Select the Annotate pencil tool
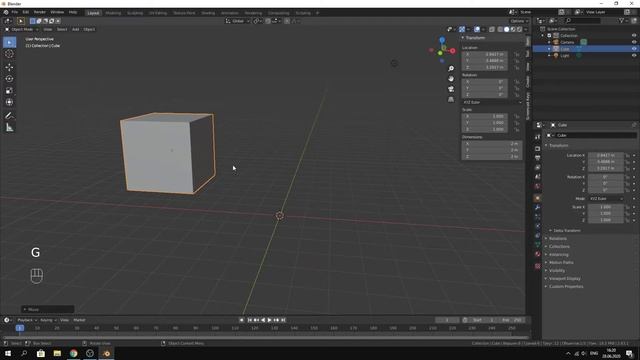 tap(9, 116)
